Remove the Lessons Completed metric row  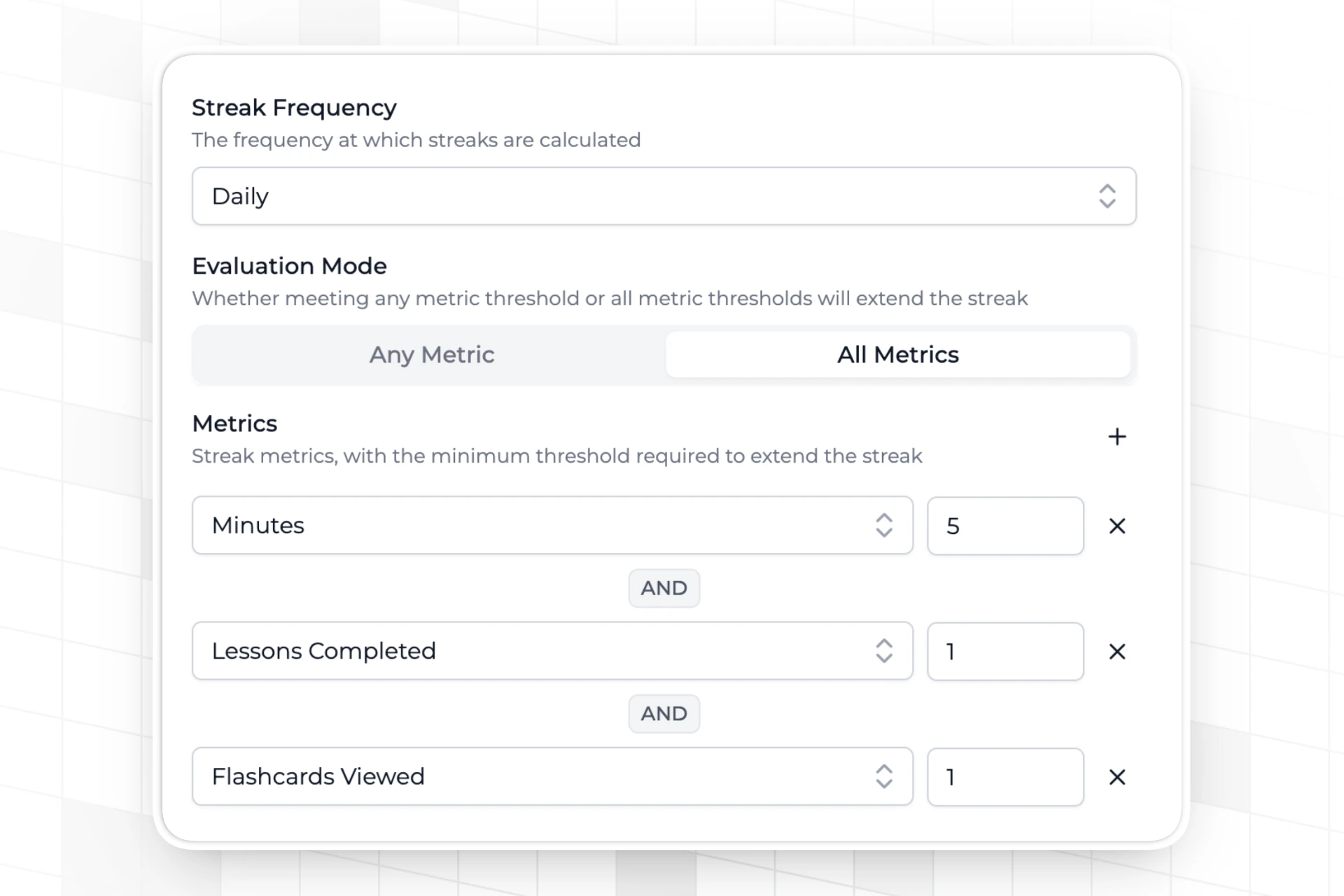tap(1117, 652)
